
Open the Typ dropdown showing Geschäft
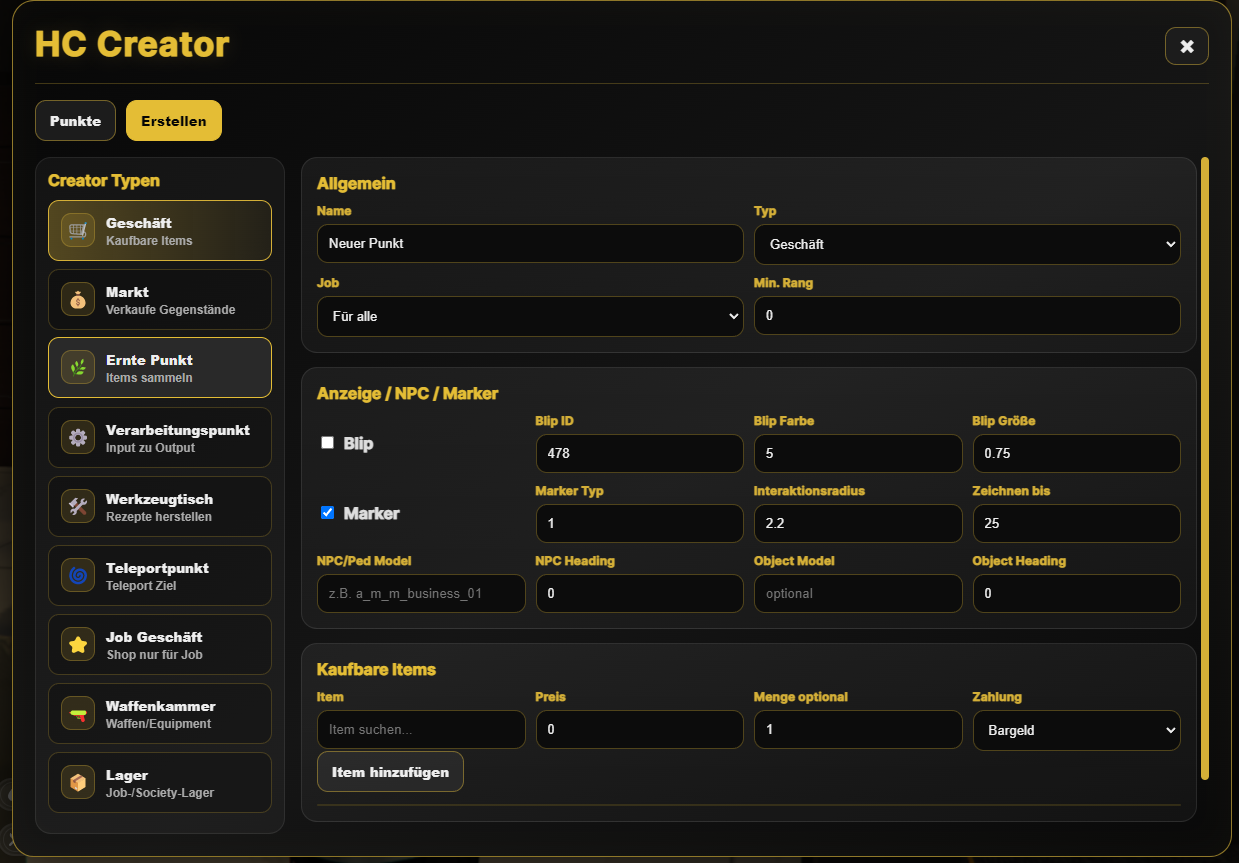click(967, 244)
